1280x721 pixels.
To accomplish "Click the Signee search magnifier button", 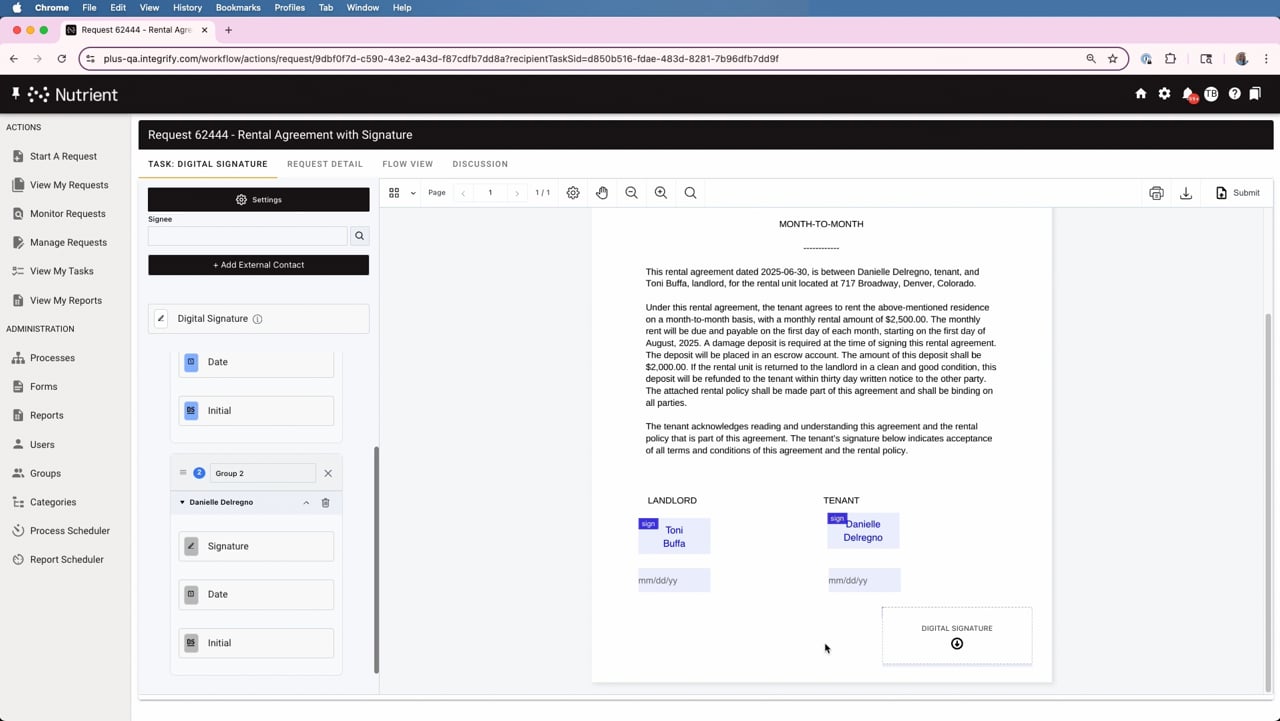I will (360, 236).
